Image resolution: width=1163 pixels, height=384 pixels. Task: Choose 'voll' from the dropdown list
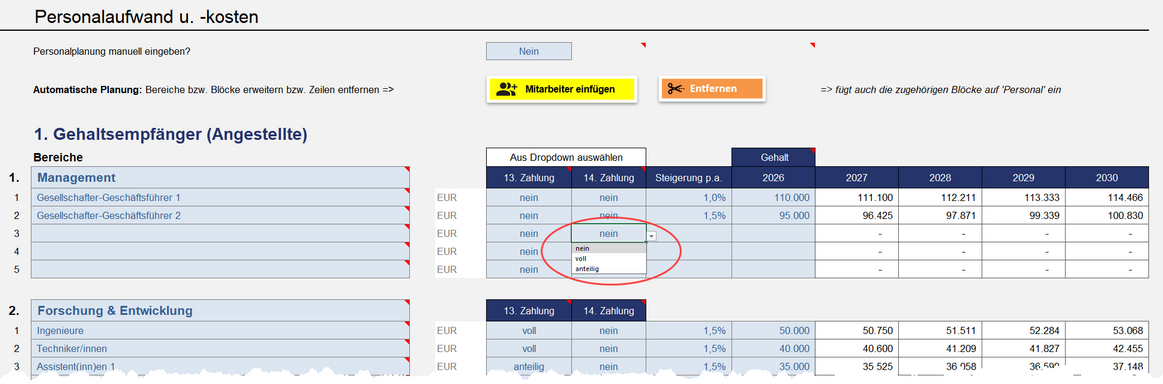click(x=608, y=259)
